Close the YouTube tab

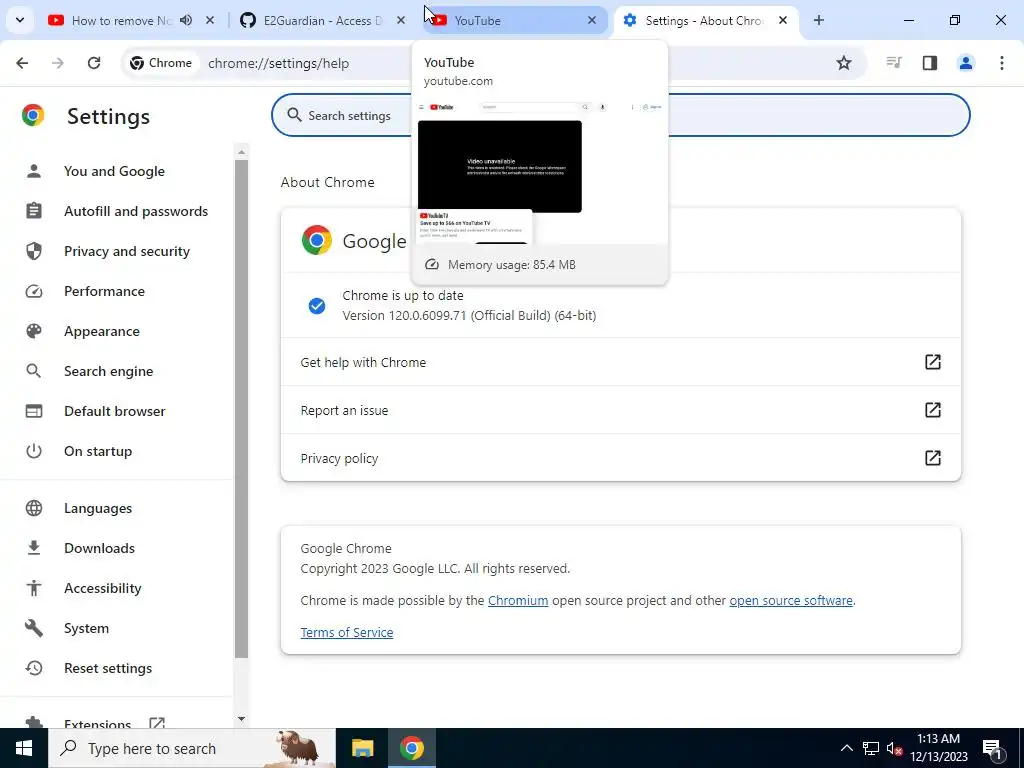[592, 20]
